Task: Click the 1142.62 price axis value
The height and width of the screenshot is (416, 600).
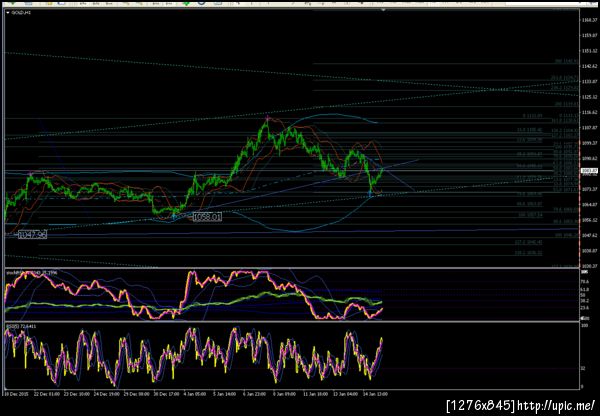Action: click(x=590, y=66)
